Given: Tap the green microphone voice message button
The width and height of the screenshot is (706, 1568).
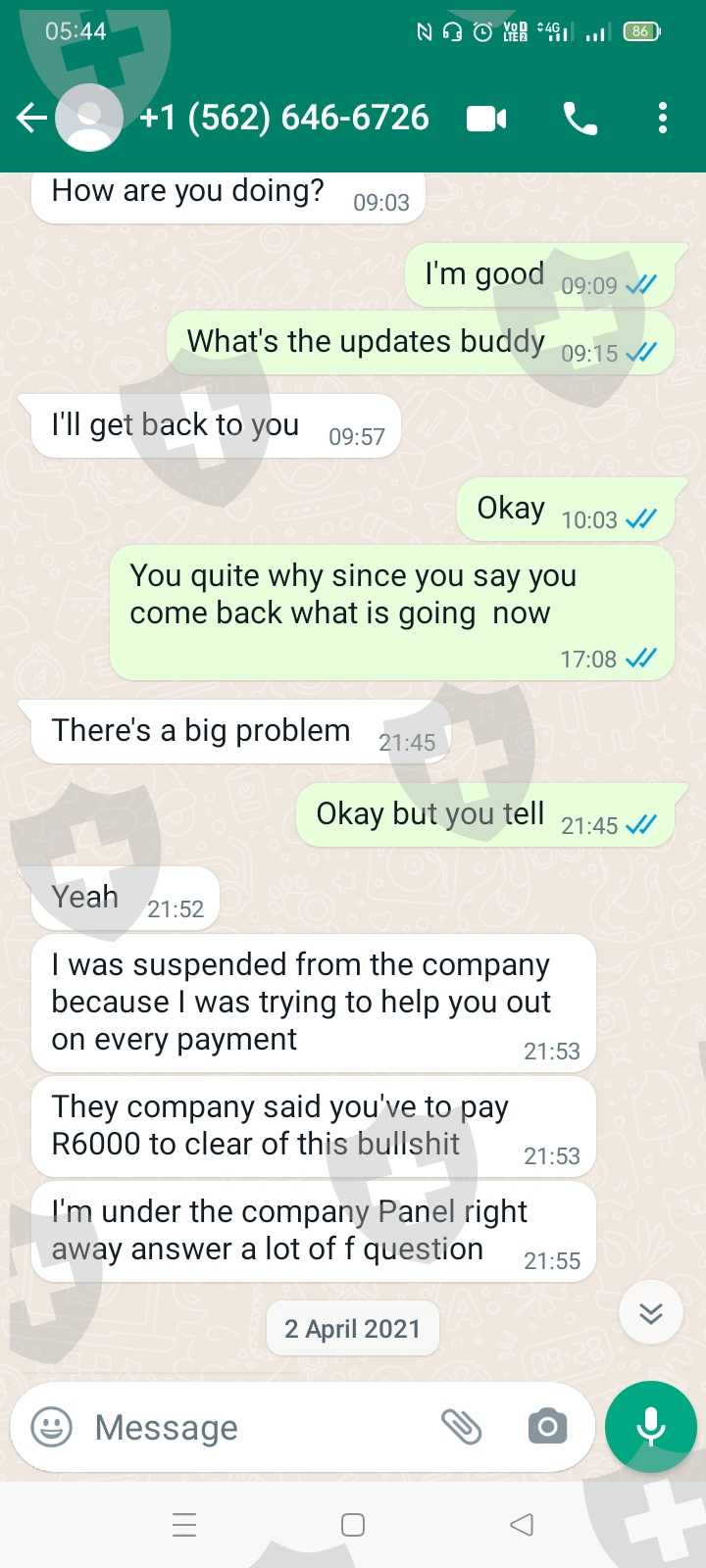Looking at the screenshot, I should (x=651, y=1427).
